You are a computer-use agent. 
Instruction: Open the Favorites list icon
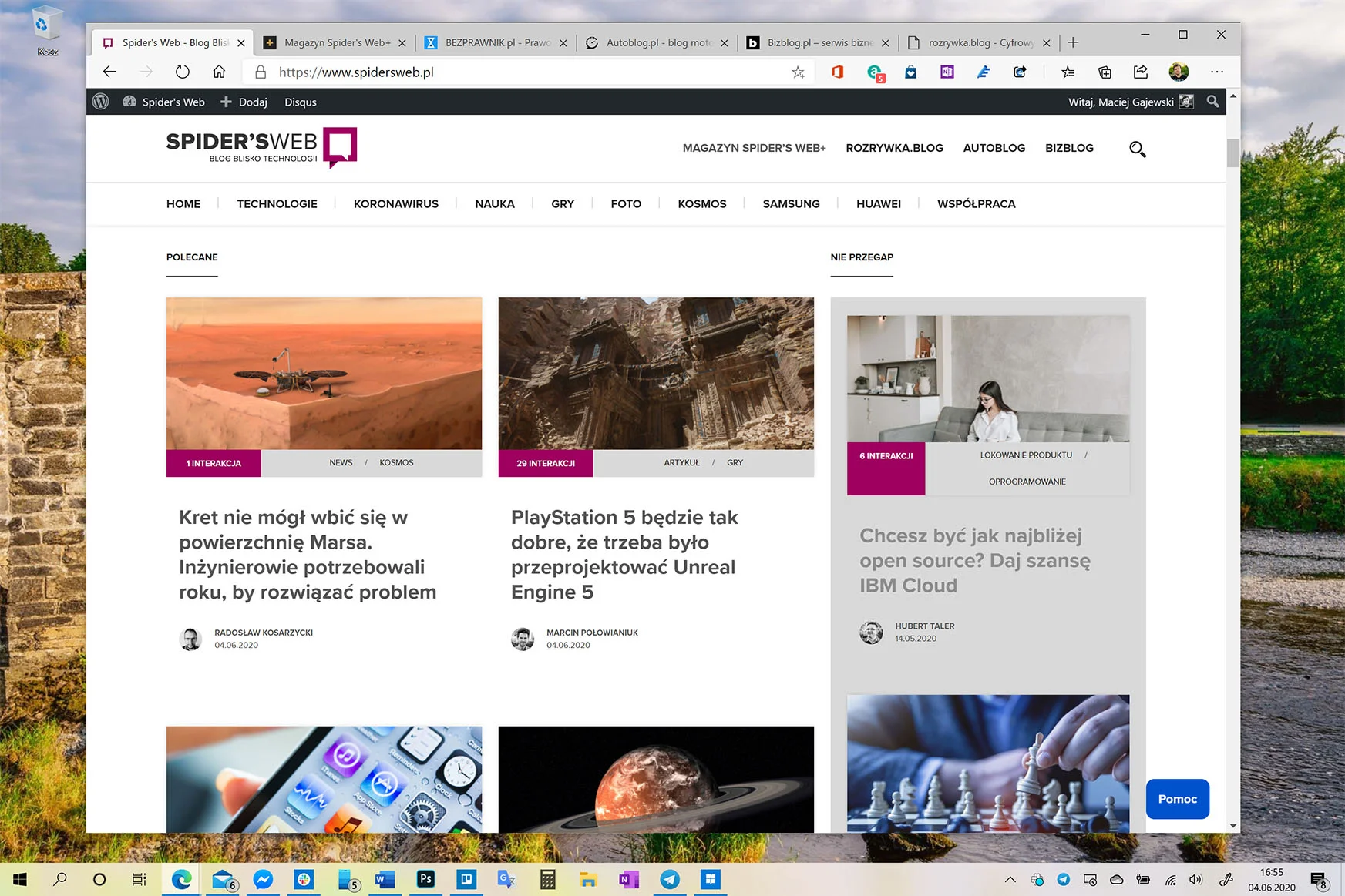[1068, 72]
